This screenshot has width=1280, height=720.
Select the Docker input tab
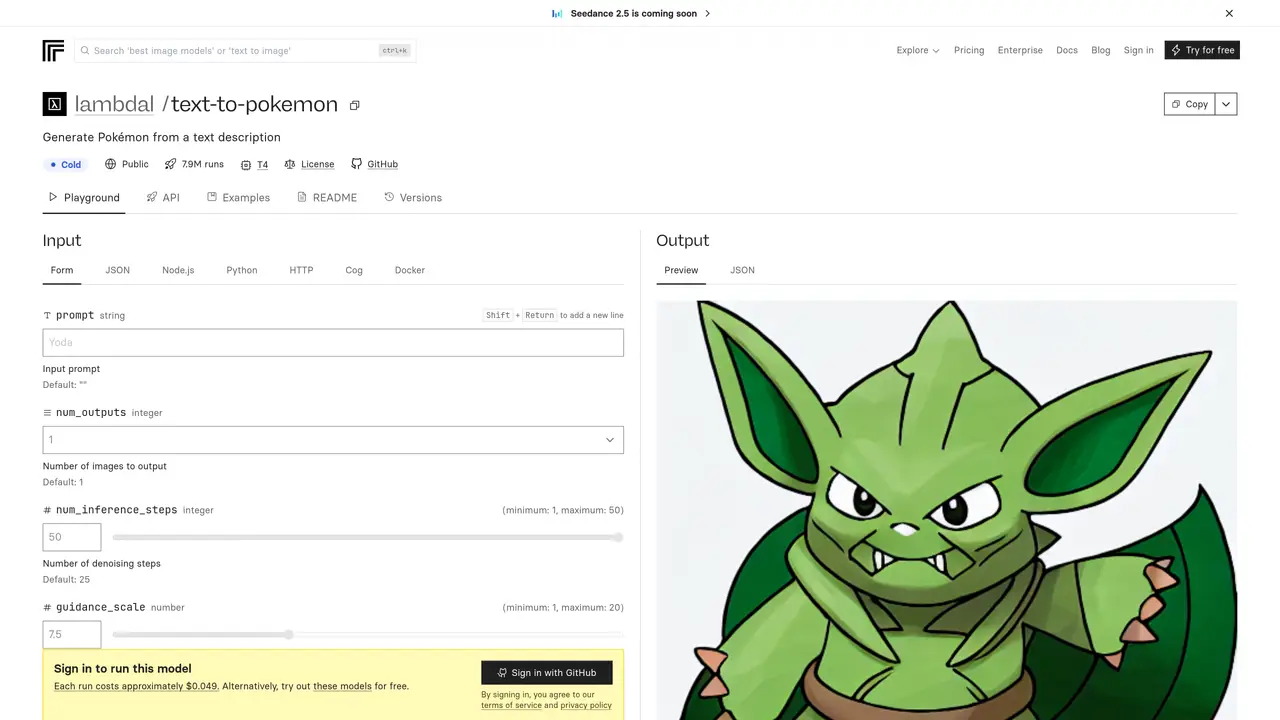coord(410,270)
